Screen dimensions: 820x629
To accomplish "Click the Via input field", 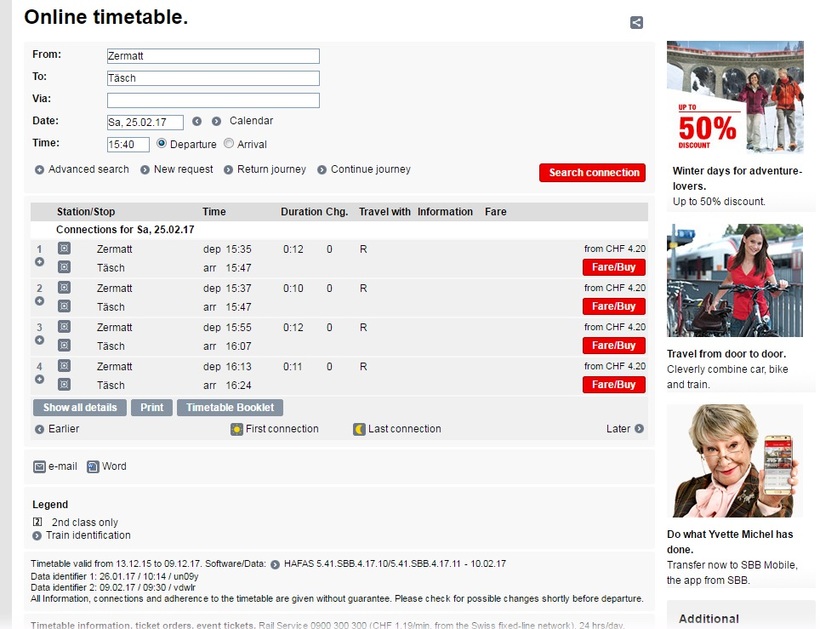I will (213, 100).
